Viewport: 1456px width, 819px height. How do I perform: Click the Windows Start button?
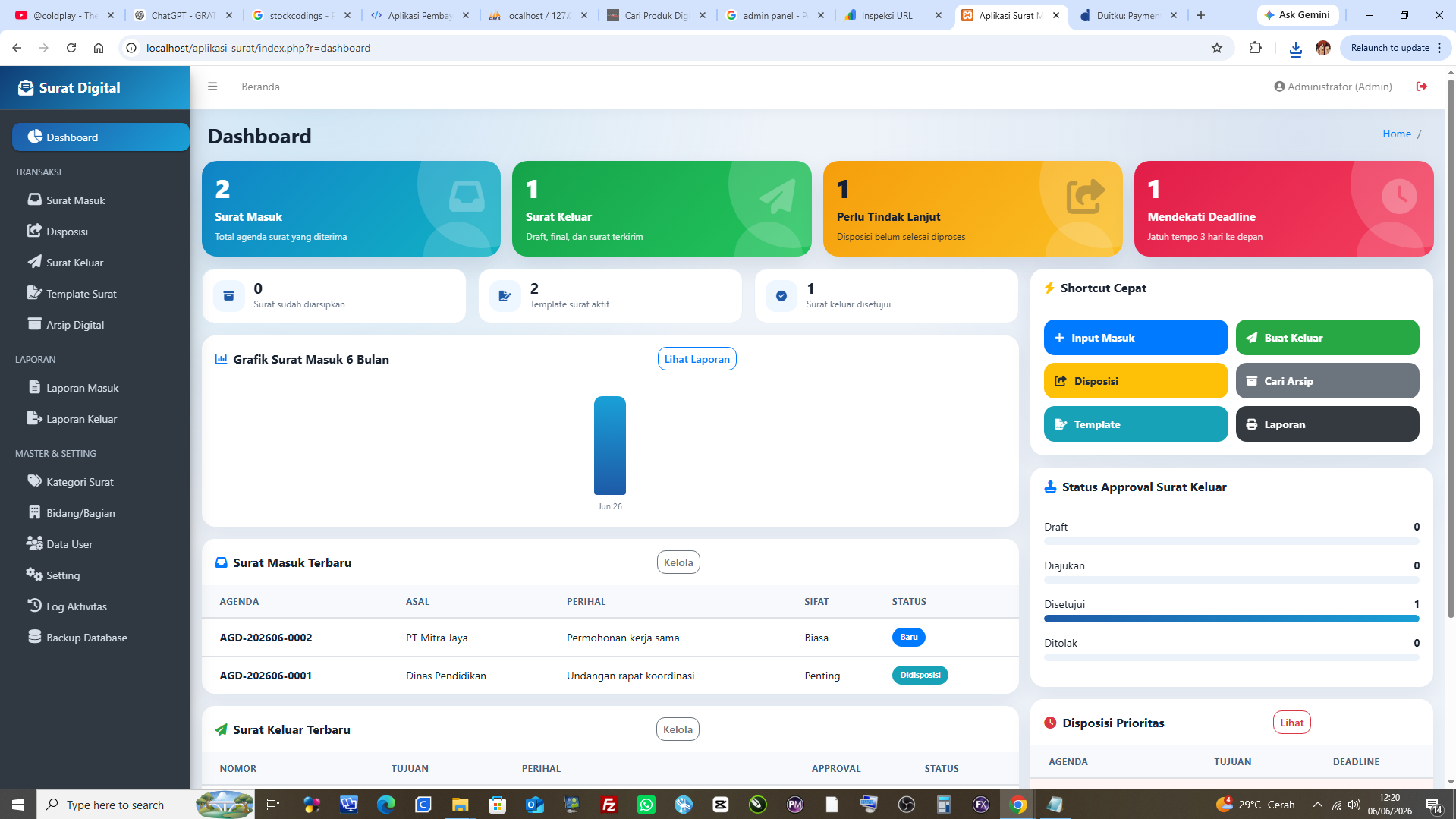[18, 805]
